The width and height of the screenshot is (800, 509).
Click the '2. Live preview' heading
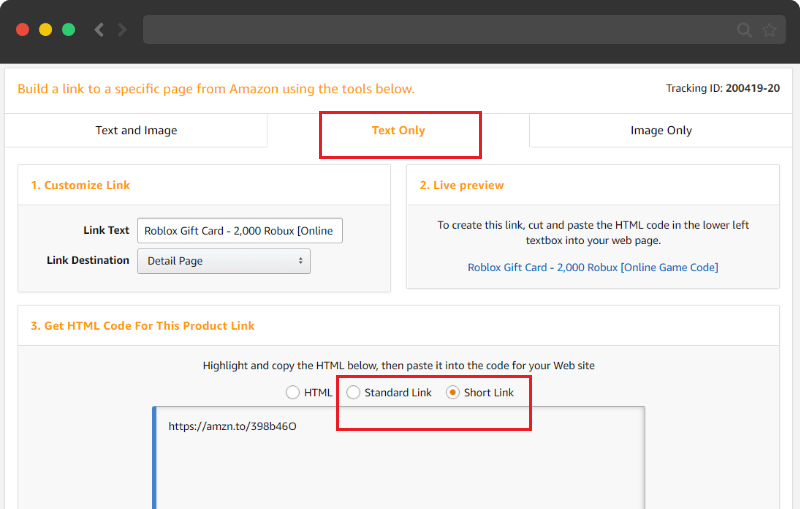click(x=462, y=185)
